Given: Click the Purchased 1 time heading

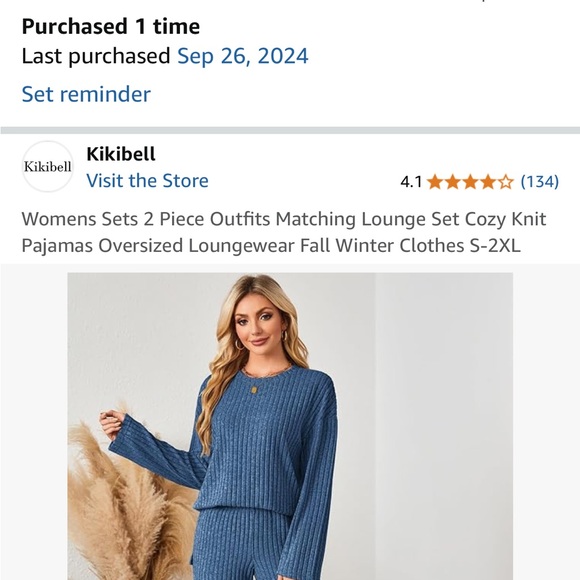Looking at the screenshot, I should [111, 27].
